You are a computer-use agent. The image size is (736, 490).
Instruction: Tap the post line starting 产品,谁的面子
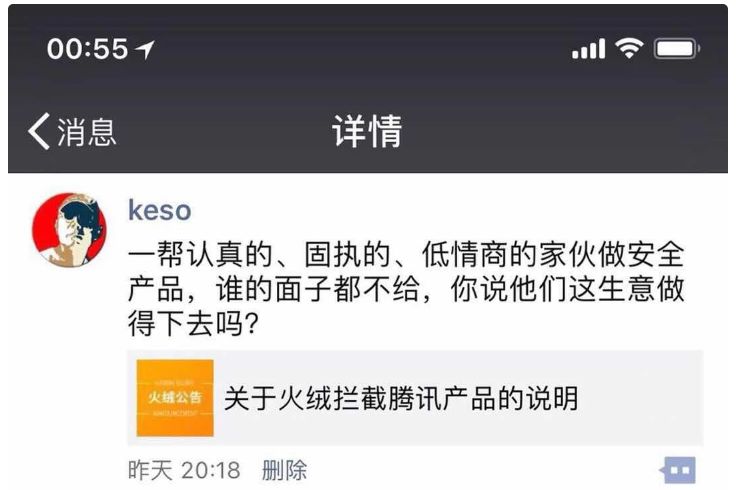(x=406, y=289)
